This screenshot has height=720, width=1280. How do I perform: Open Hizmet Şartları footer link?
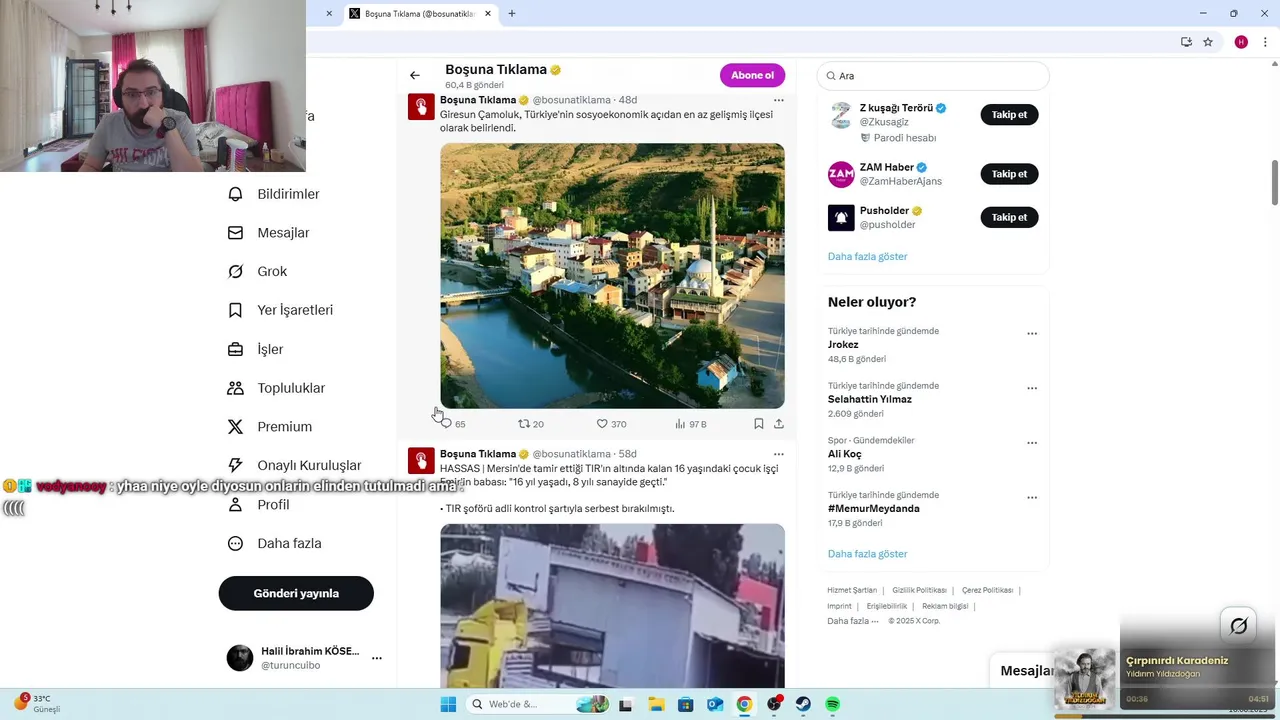[x=852, y=590]
